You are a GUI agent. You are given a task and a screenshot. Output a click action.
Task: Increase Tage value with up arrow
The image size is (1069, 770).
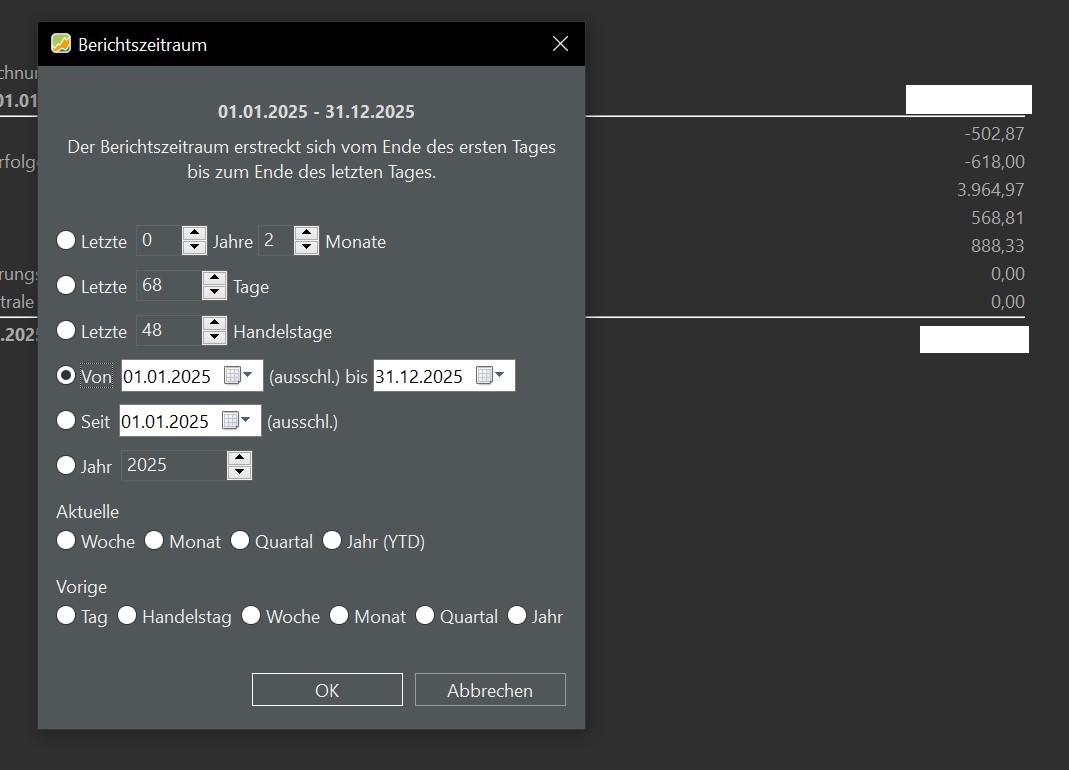(214, 278)
